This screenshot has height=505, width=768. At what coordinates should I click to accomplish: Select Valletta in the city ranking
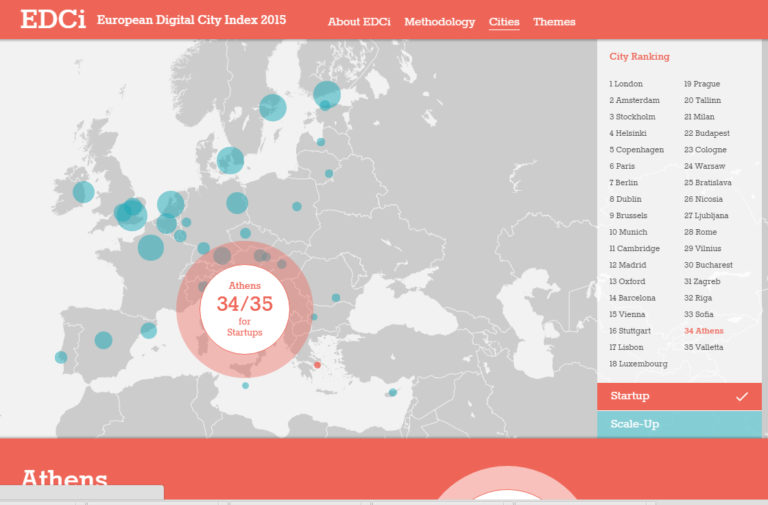[x=706, y=347]
